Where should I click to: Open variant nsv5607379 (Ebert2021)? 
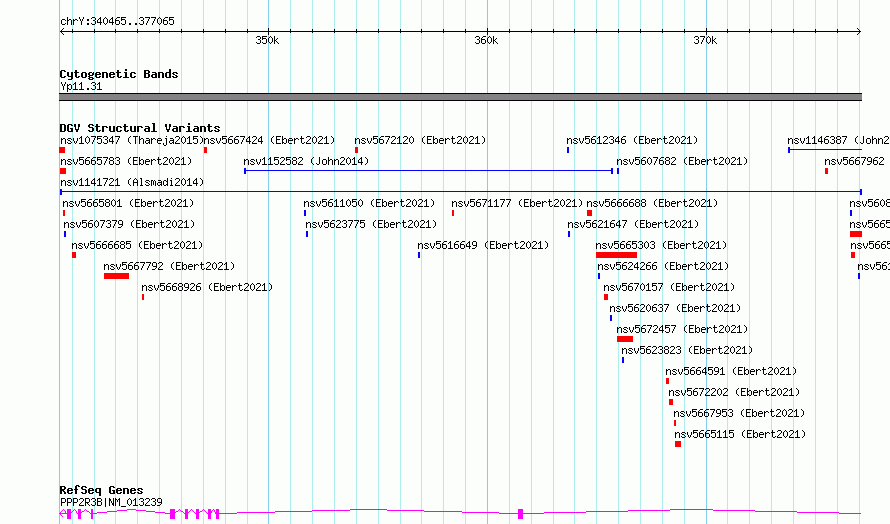(x=129, y=224)
